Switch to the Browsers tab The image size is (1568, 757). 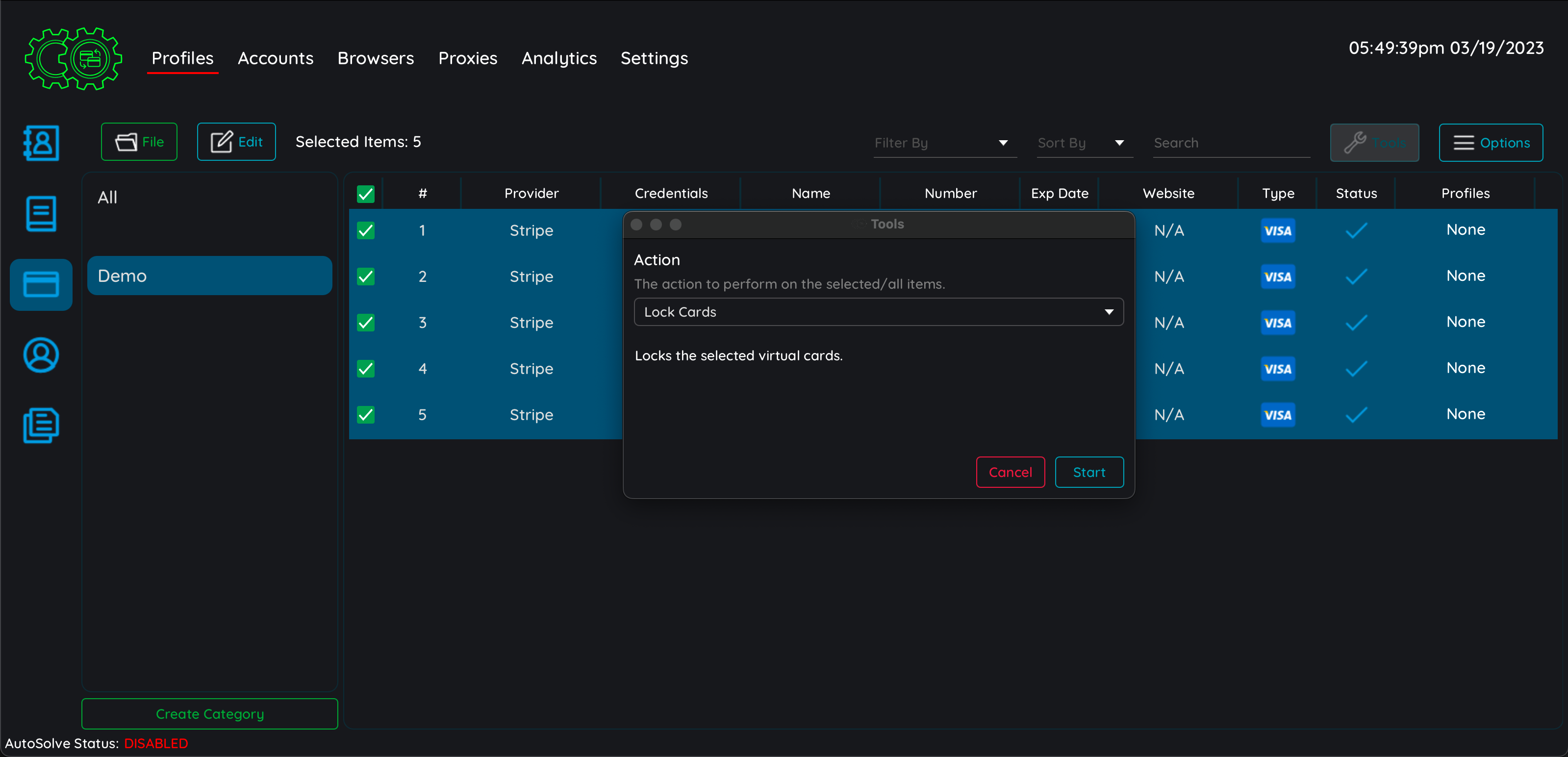376,58
